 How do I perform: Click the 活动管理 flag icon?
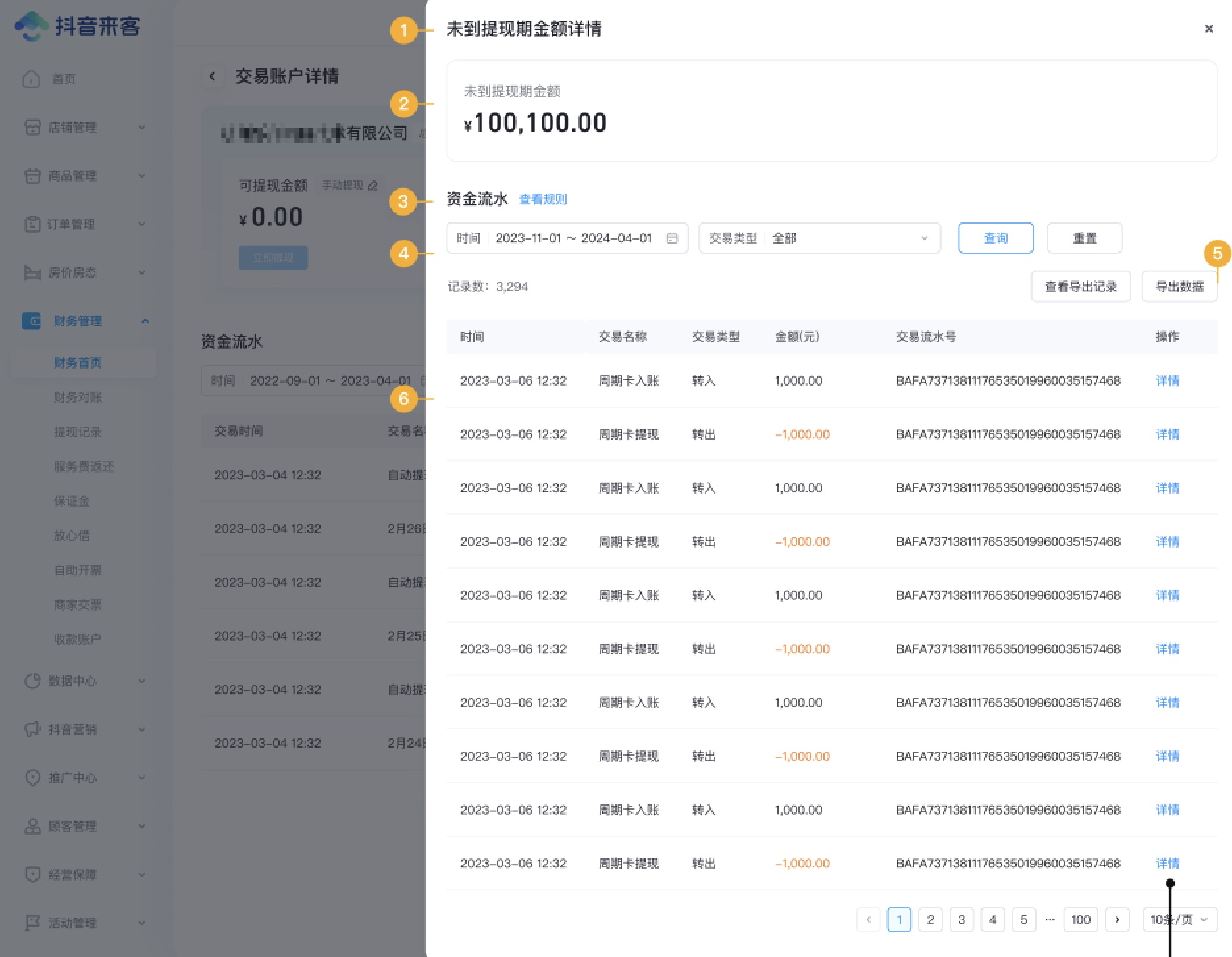tap(32, 923)
